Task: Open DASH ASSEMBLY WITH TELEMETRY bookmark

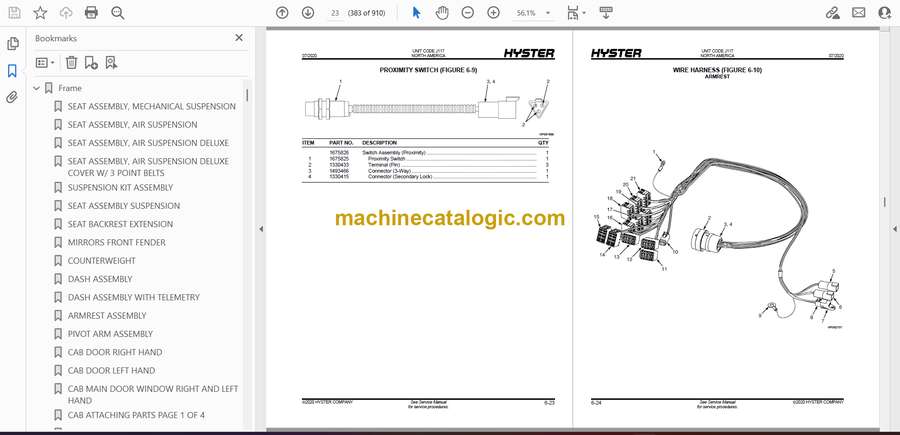Action: [134, 297]
